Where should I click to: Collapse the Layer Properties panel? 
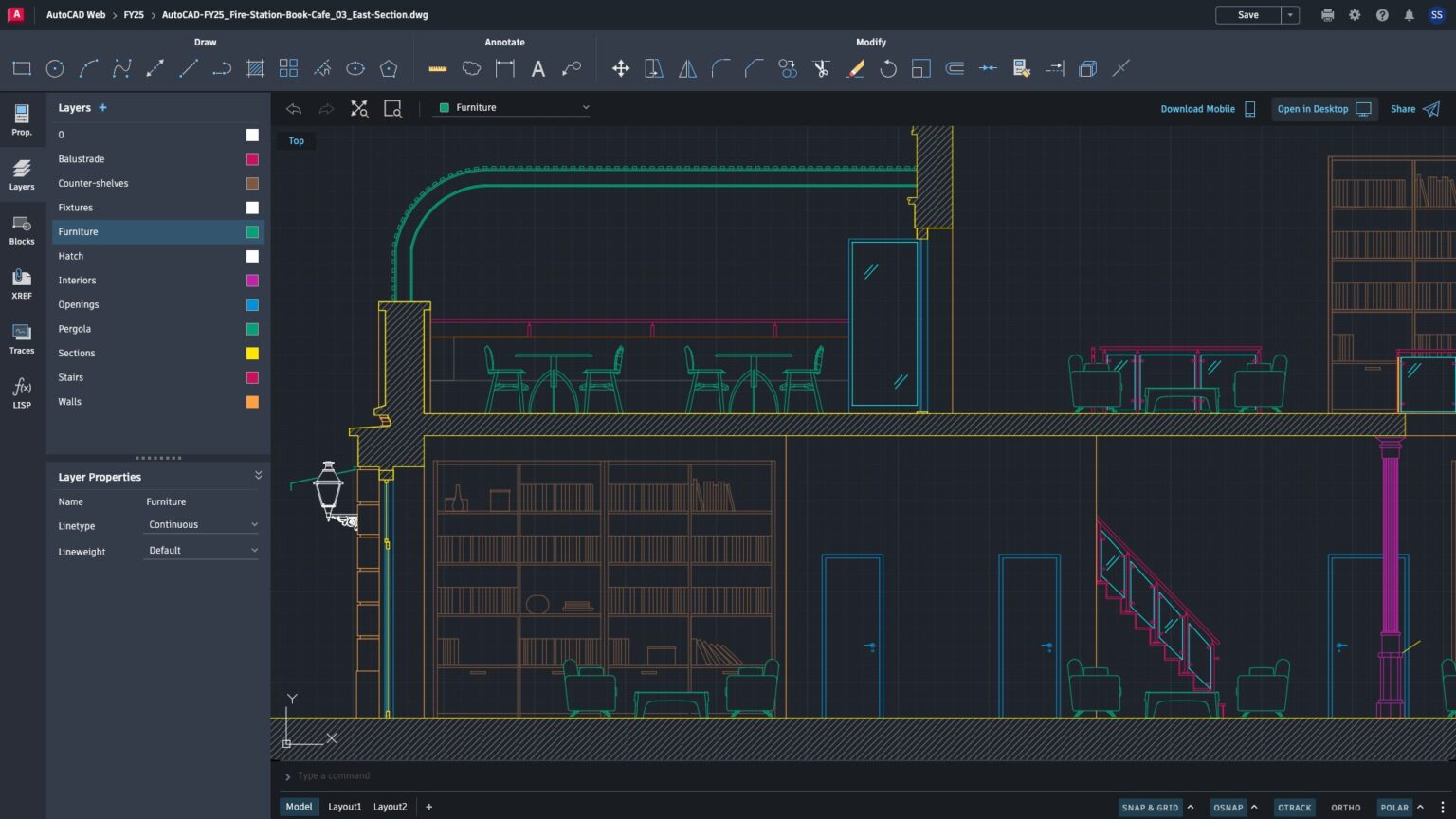[x=257, y=475]
